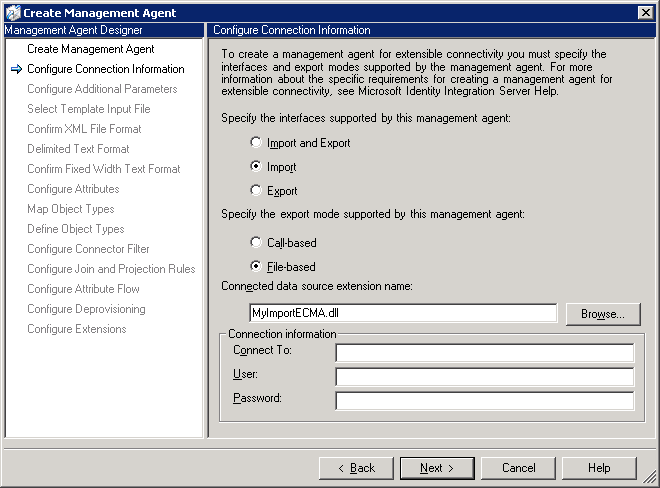Open the Create Management Agent step
660x488 pixels.
[90, 49]
